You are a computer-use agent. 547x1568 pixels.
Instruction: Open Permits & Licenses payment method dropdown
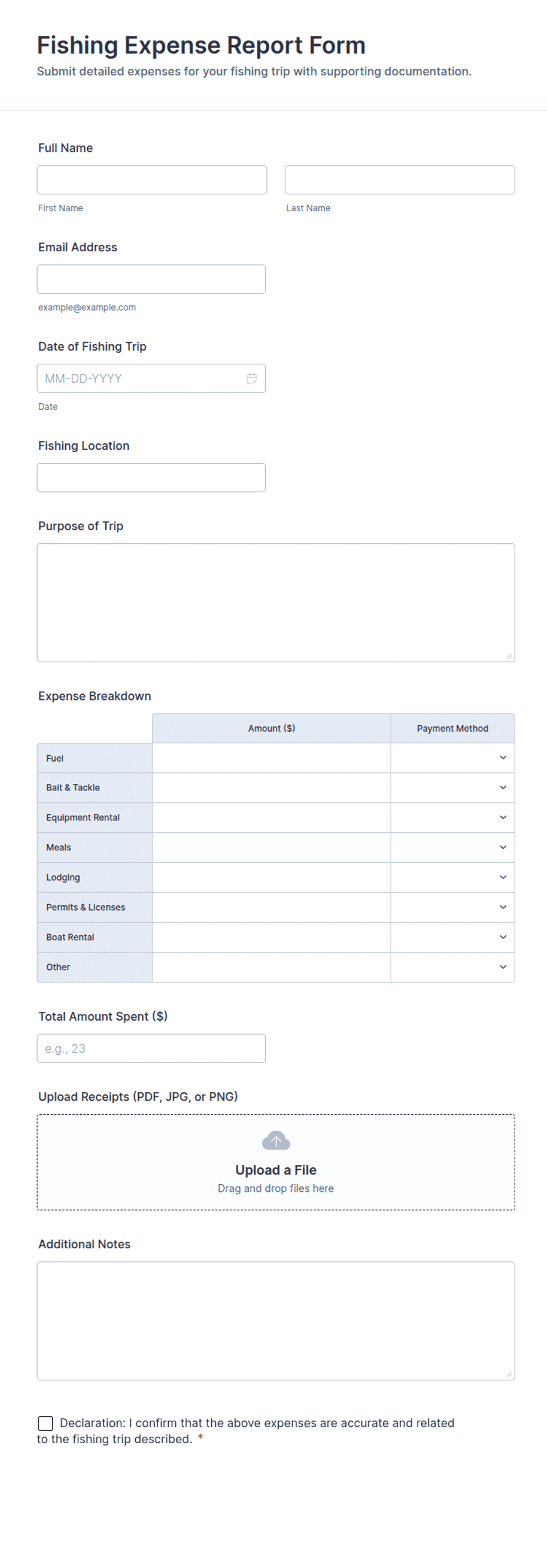pyautogui.click(x=452, y=907)
